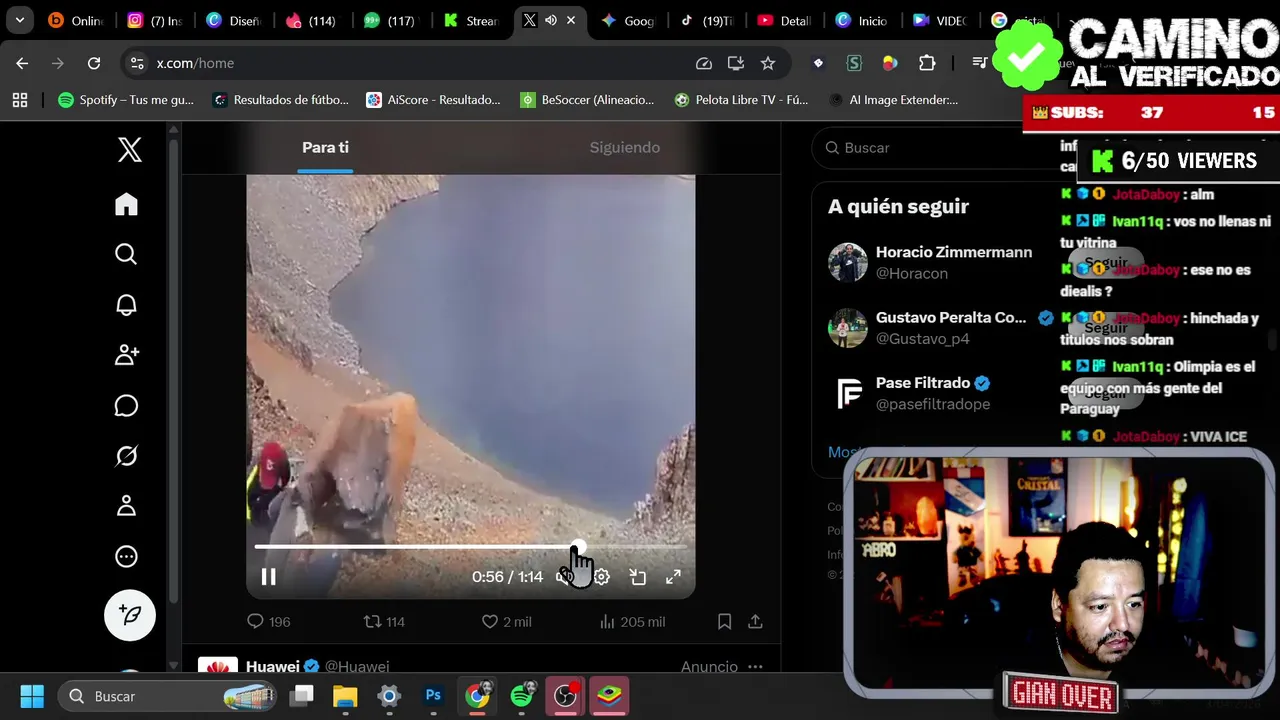This screenshot has height=720, width=1280.
Task: Repost the tweet with 114 reposts
Action: pos(384,622)
